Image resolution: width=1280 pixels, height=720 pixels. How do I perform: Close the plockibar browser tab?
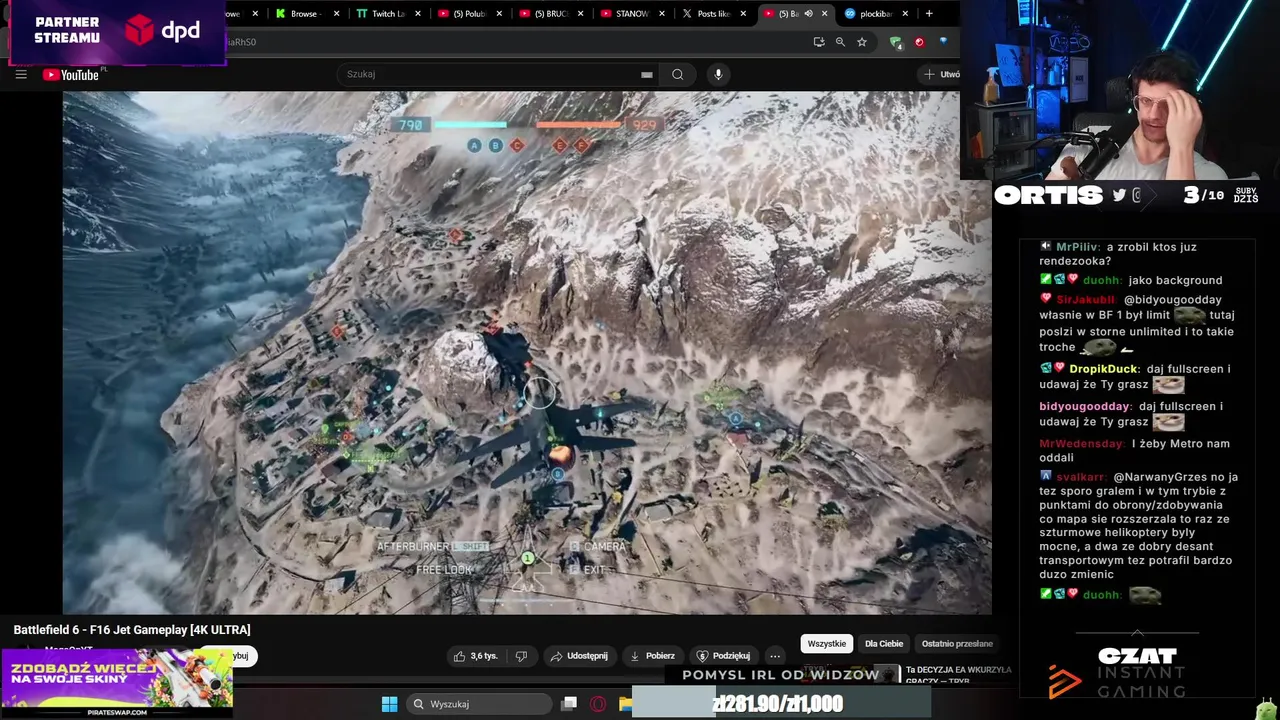pos(906,14)
